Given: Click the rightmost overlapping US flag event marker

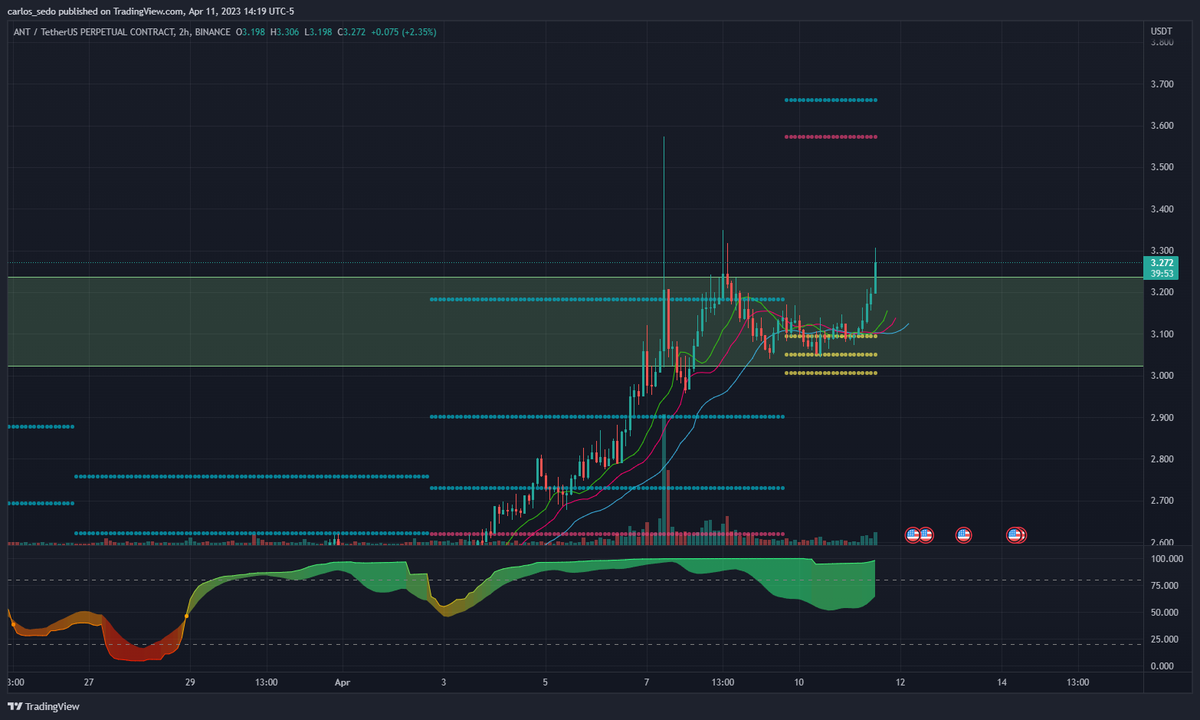Looking at the screenshot, I should pyautogui.click(x=1020, y=535).
